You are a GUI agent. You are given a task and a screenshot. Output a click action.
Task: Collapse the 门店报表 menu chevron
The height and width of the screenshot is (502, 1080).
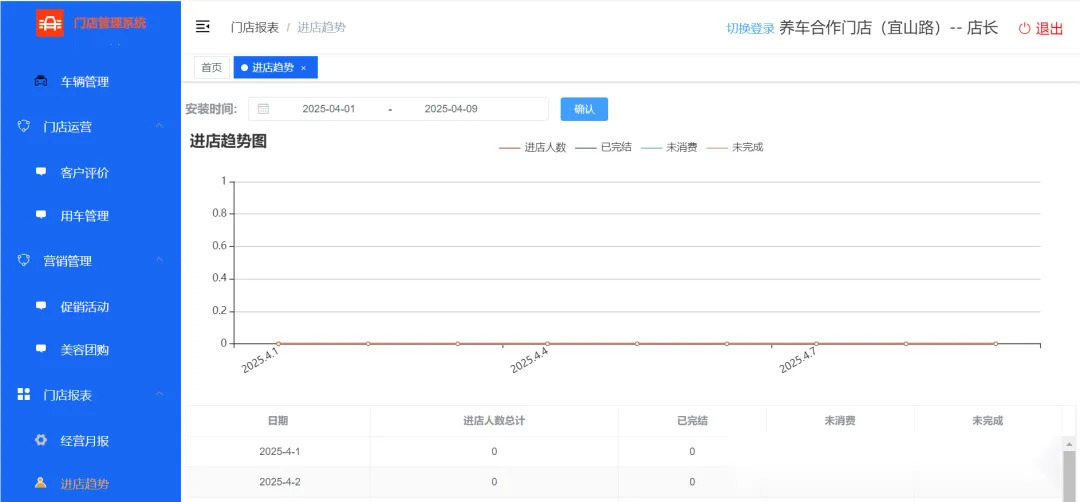pyautogui.click(x=159, y=394)
